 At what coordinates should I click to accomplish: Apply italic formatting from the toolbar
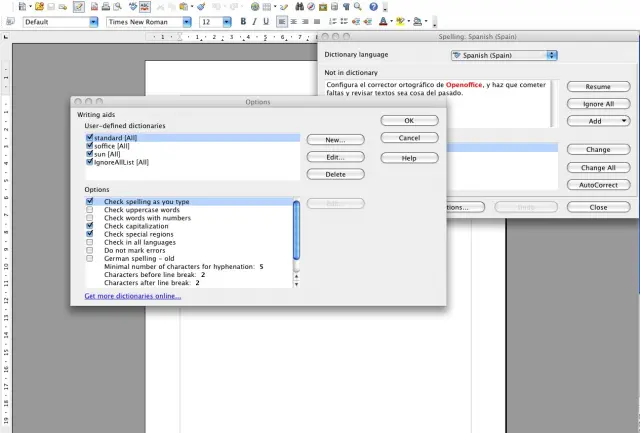tap(254, 21)
